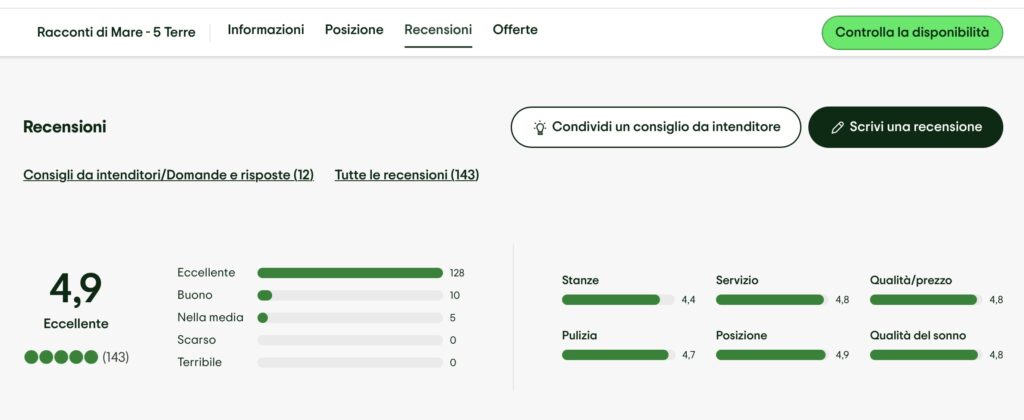Open the Informazioni tab
The image size is (1024, 420).
tap(266, 30)
